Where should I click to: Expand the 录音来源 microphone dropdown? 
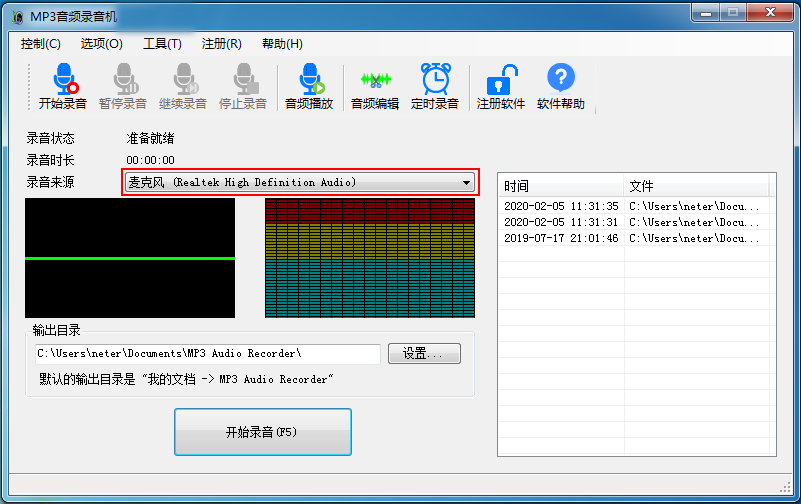pos(466,183)
